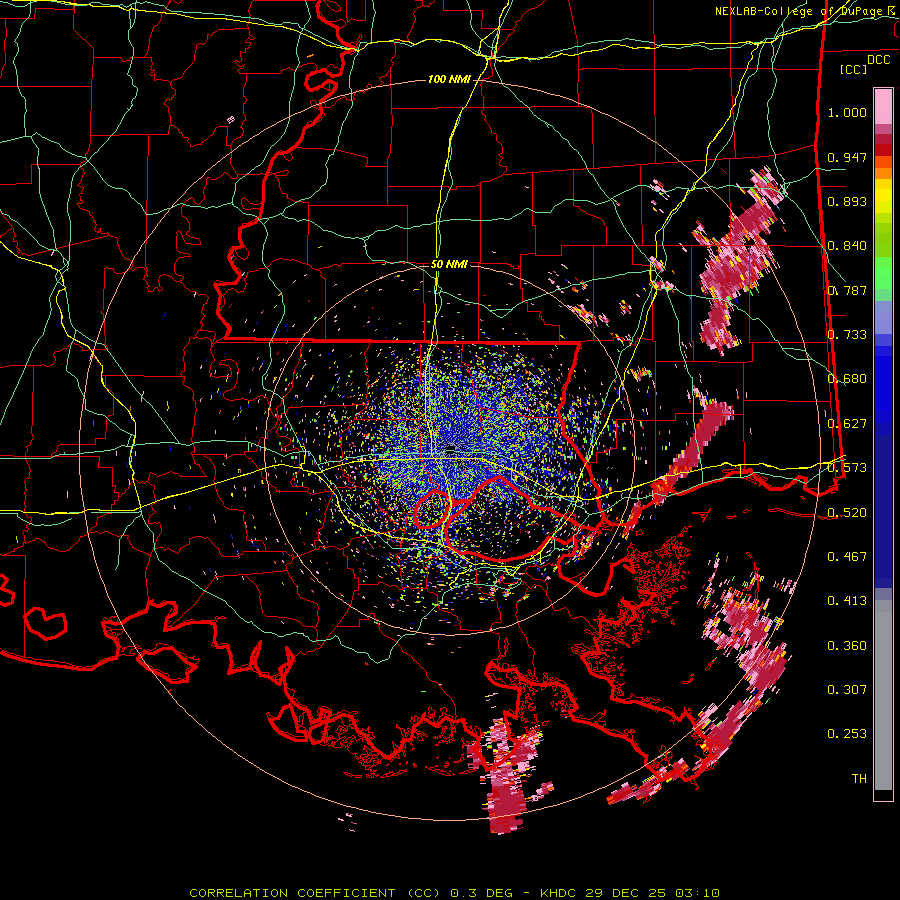The width and height of the screenshot is (900, 900).
Task: Click the 0.680 legend value
Action: [847, 379]
